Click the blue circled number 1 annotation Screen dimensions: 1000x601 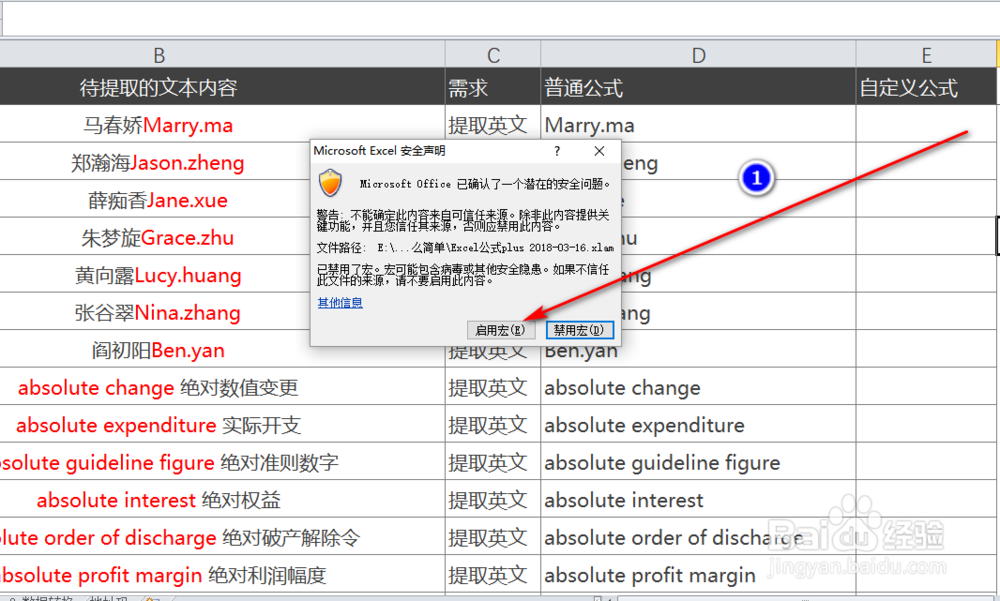[x=756, y=177]
